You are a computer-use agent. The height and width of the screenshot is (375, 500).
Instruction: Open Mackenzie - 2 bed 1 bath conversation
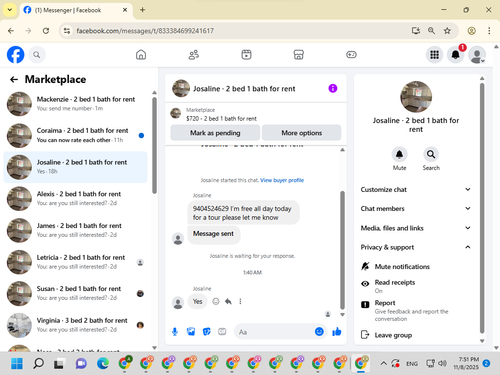pyautogui.click(x=75, y=104)
